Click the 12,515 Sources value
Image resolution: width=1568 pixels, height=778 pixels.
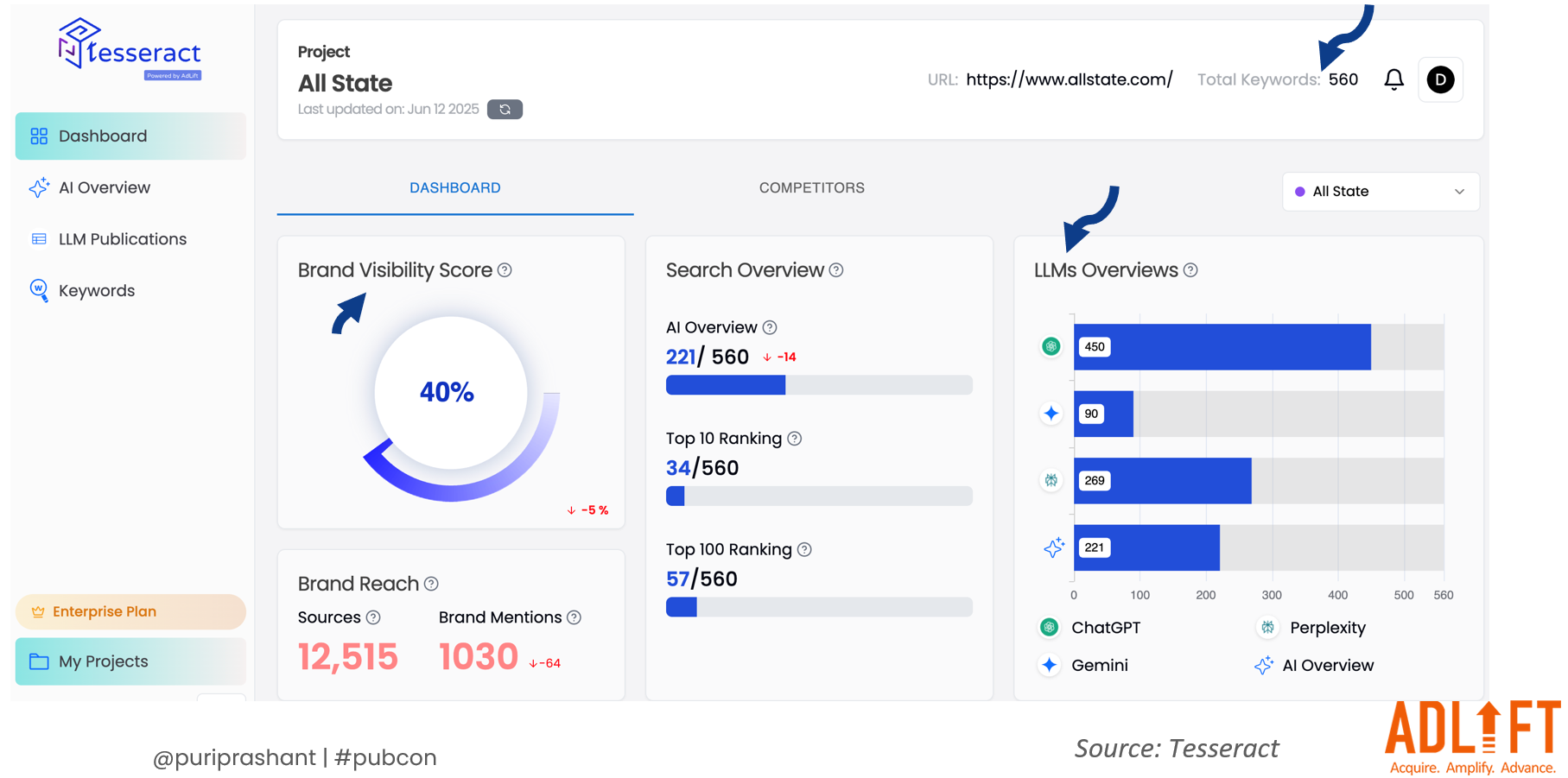point(348,657)
